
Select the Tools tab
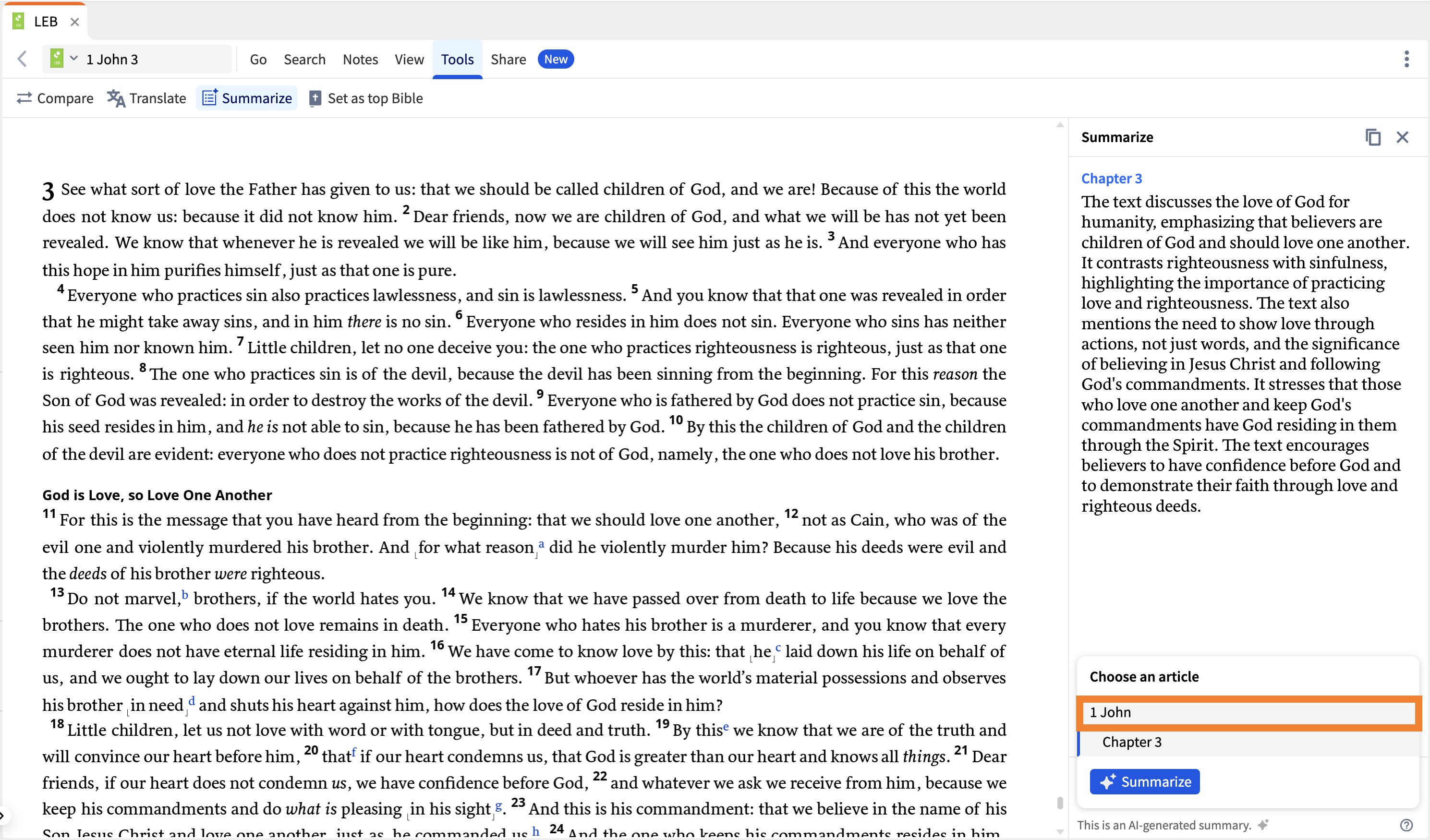click(457, 60)
